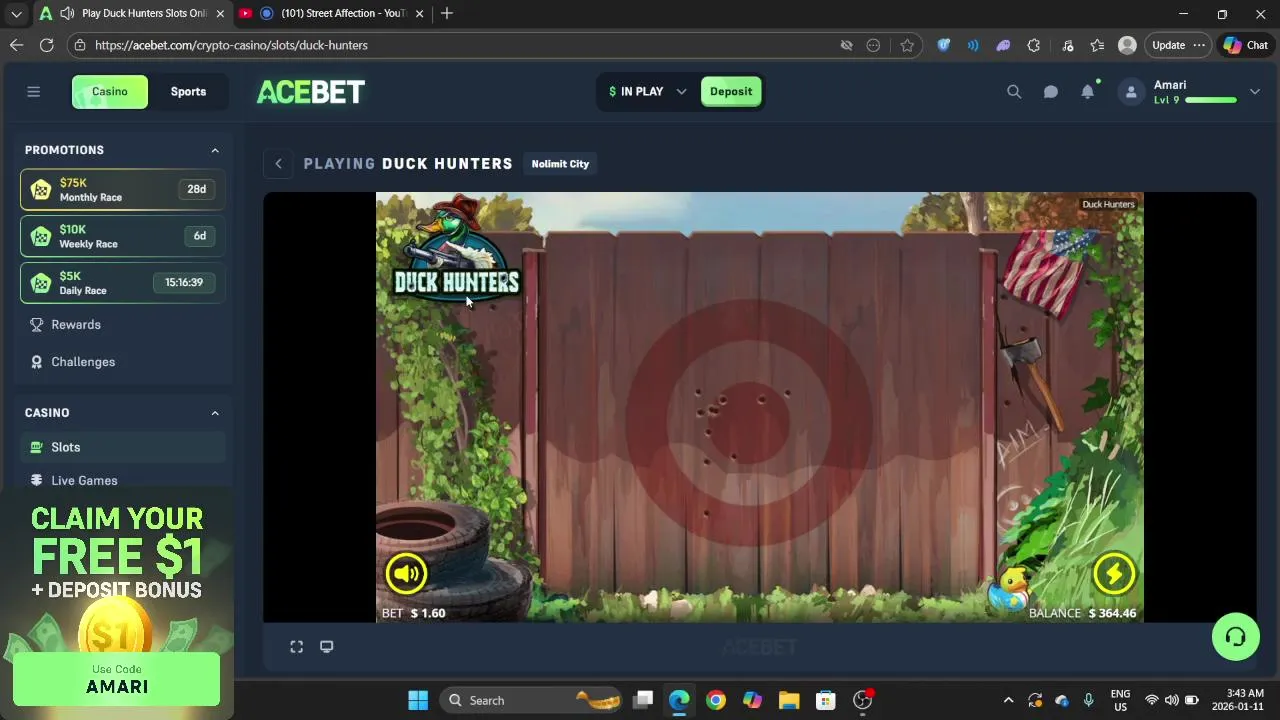Collapse the CASINO section
The width and height of the screenshot is (1280, 720).
coord(215,413)
